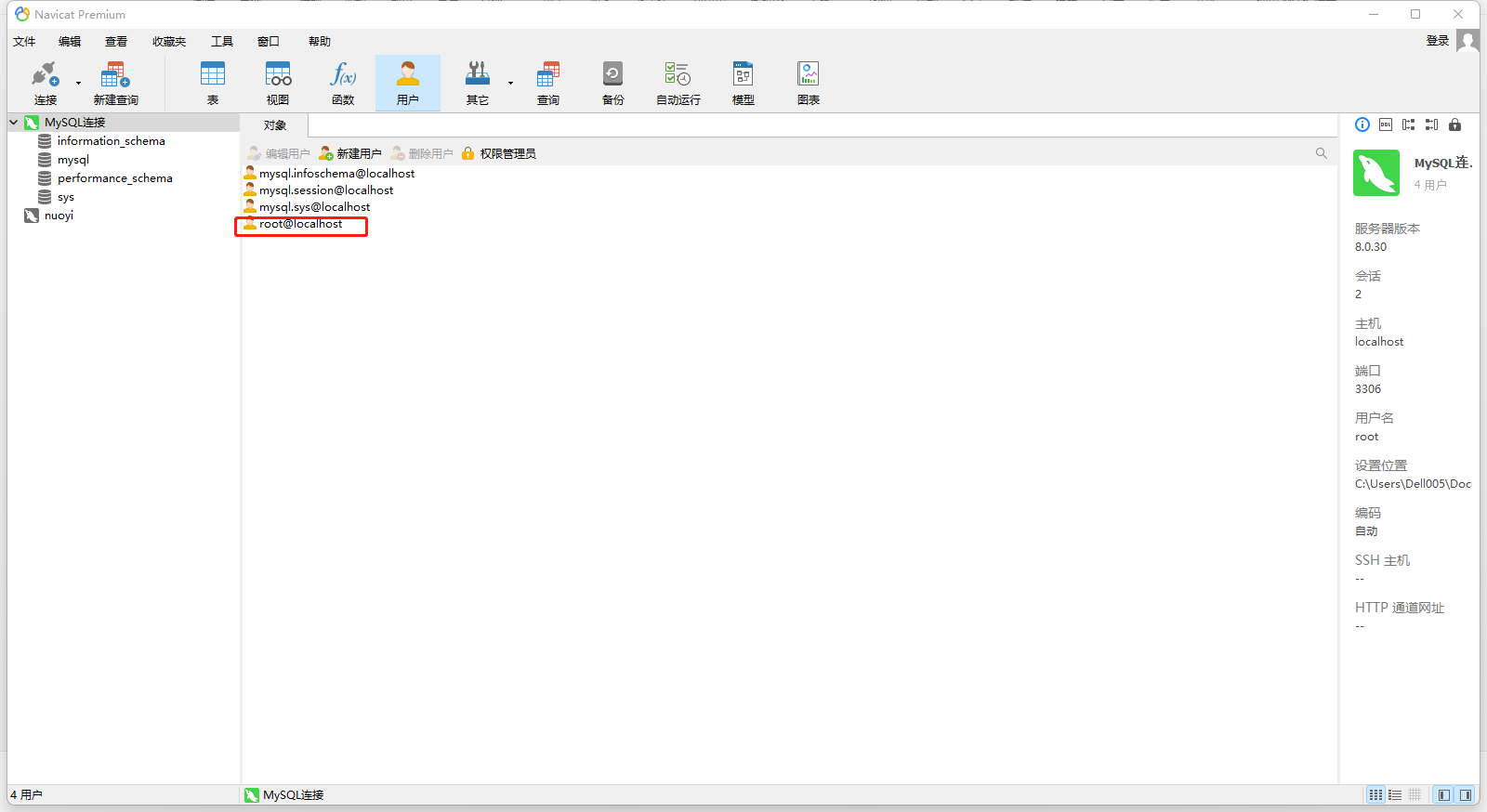
Task: Open the 自动运行 (Automation) toolbar icon
Action: click(678, 83)
